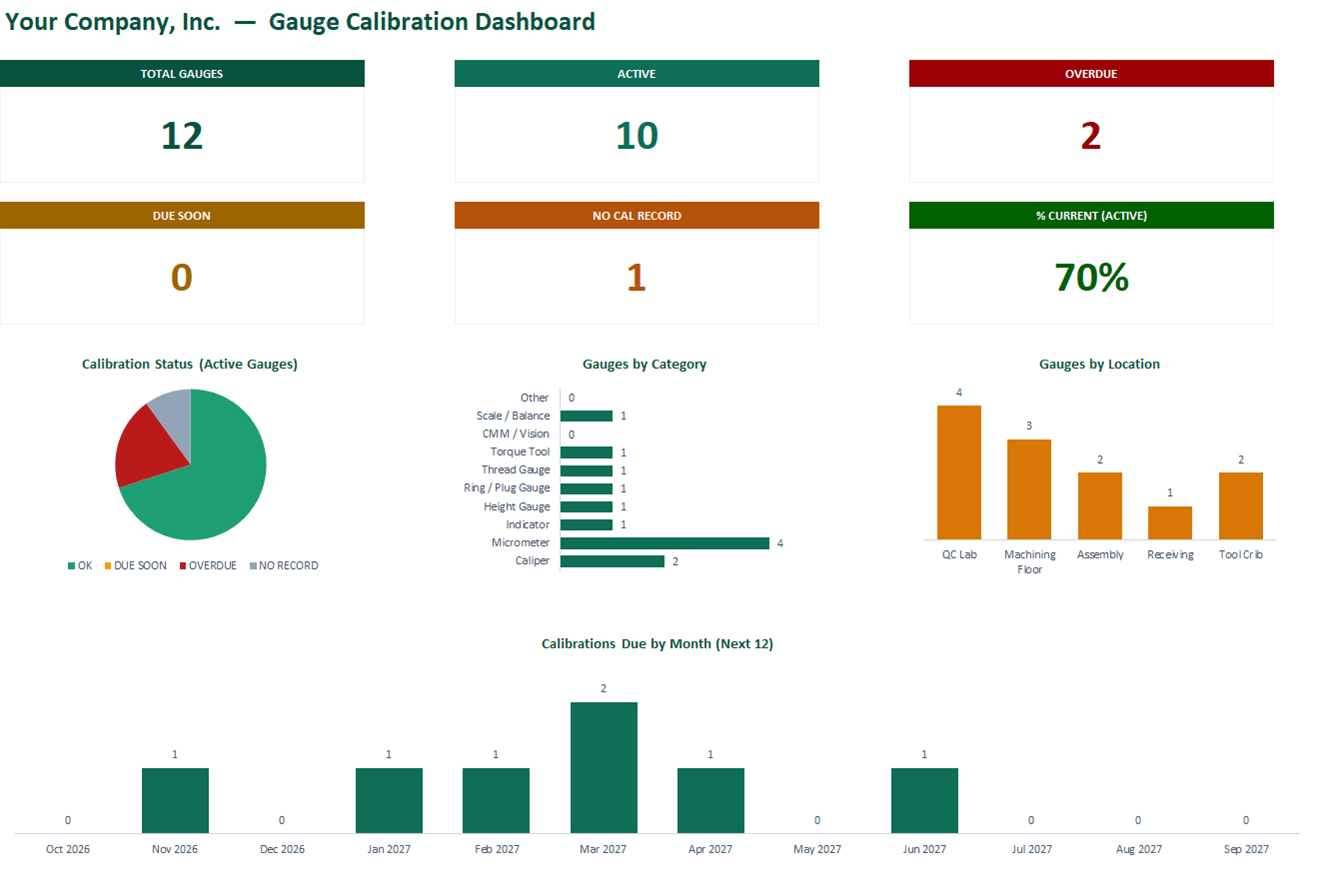1338x884 pixels.
Task: Click the ACTIVE card header
Action: tap(637, 74)
